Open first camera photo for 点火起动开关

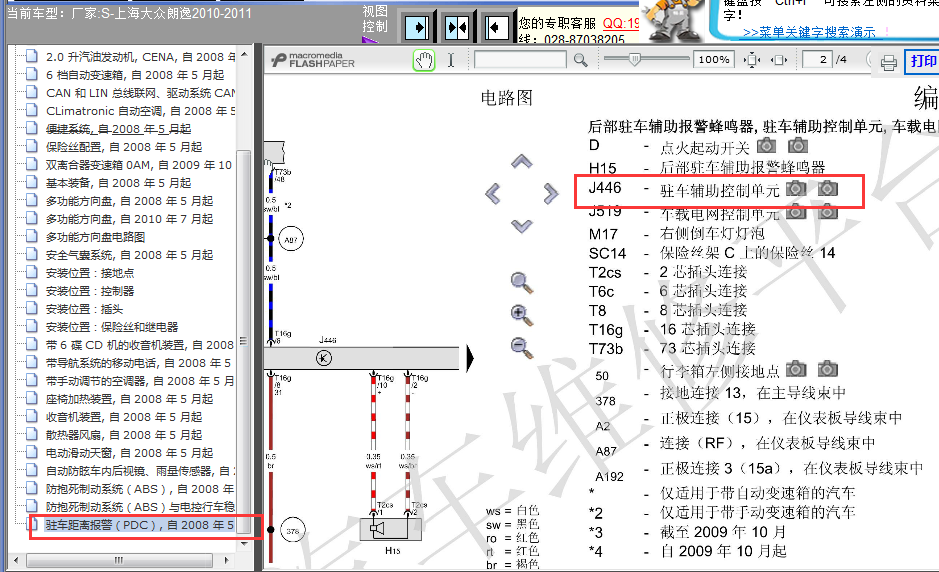point(766,146)
